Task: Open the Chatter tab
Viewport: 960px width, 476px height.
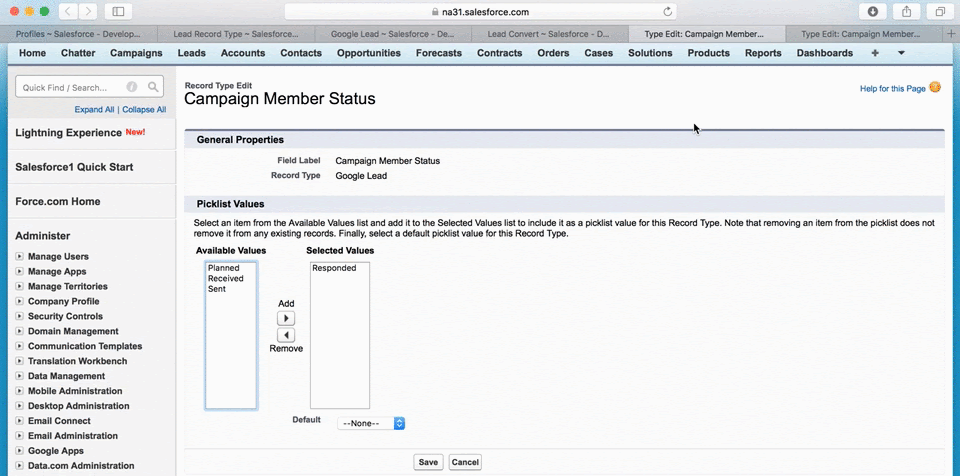Action: 78,53
